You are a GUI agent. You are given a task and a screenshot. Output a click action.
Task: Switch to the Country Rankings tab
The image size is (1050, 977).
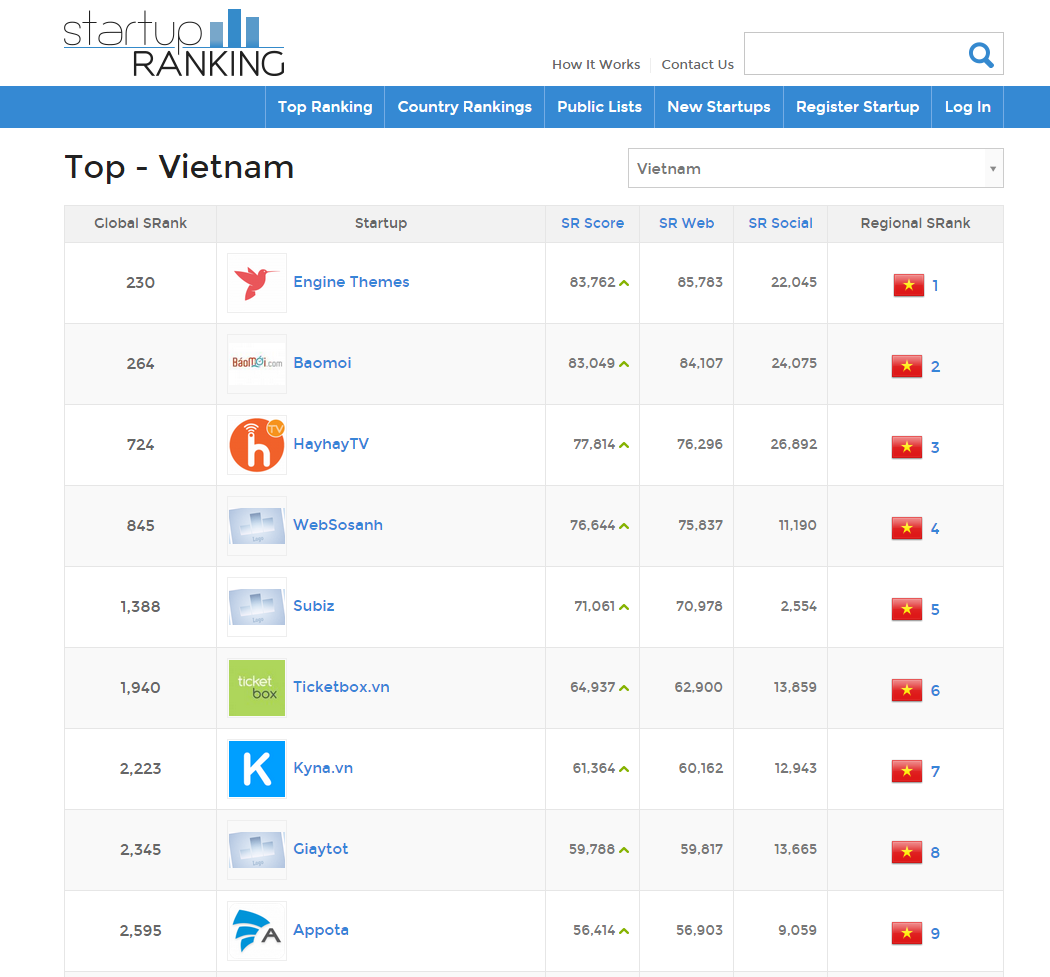pos(464,107)
